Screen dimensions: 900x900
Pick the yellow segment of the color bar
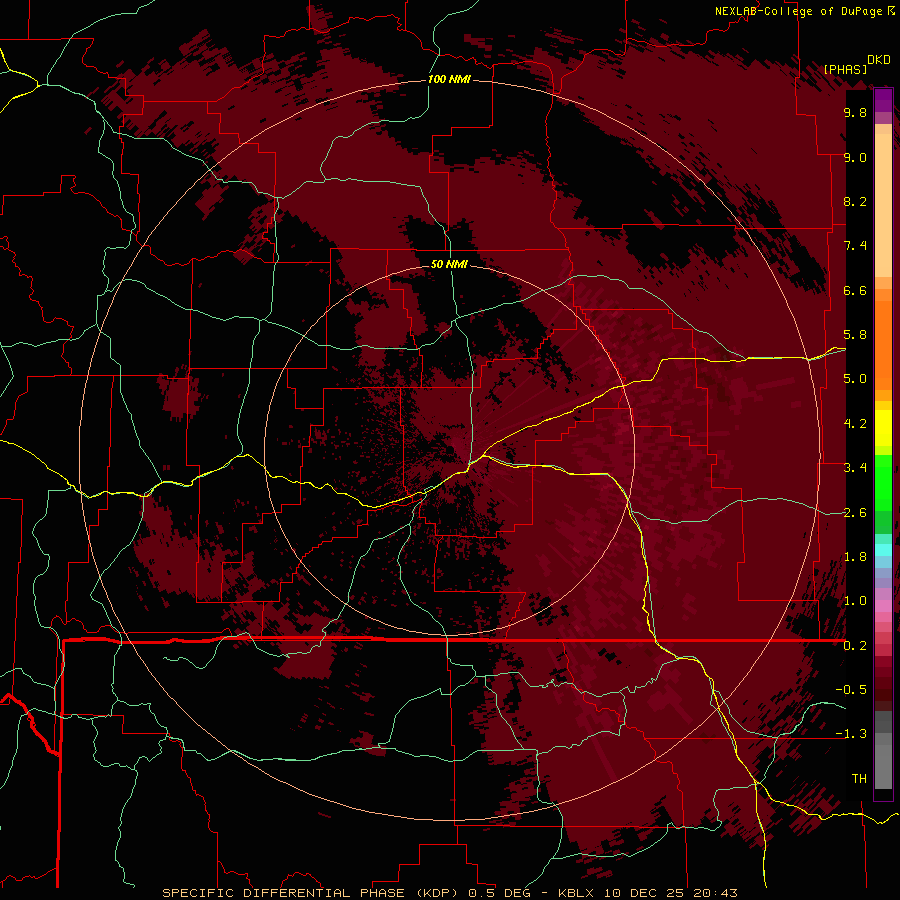click(883, 428)
